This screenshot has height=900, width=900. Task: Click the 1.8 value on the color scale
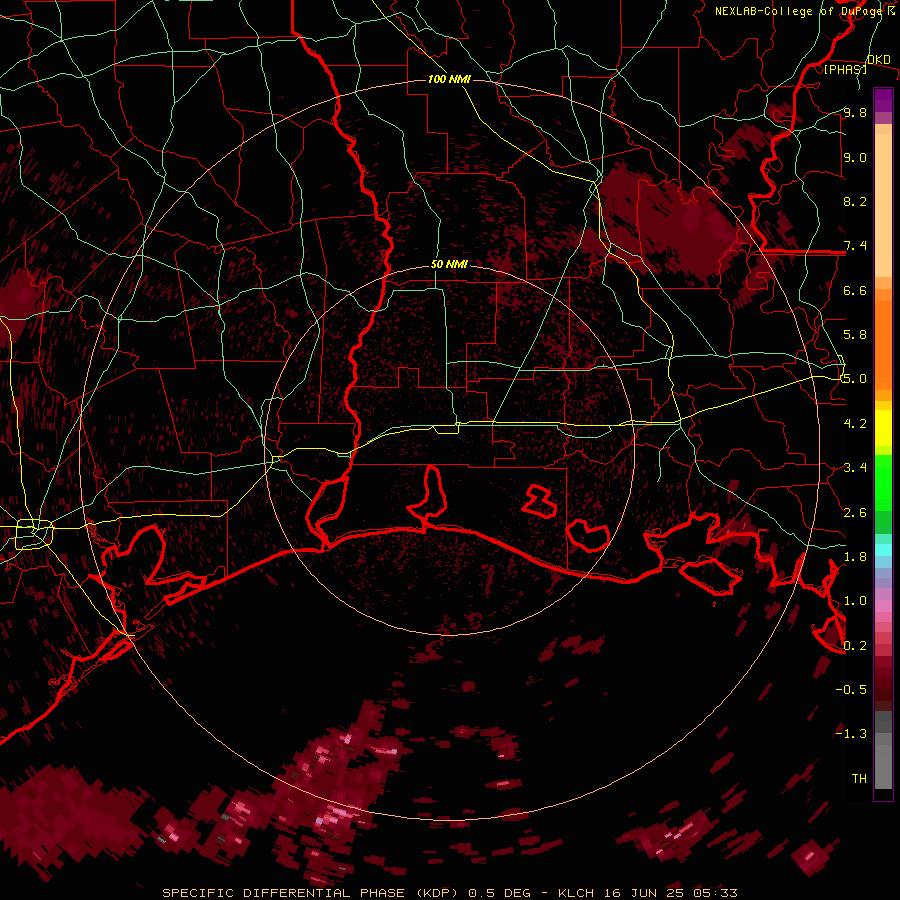pyautogui.click(x=855, y=557)
